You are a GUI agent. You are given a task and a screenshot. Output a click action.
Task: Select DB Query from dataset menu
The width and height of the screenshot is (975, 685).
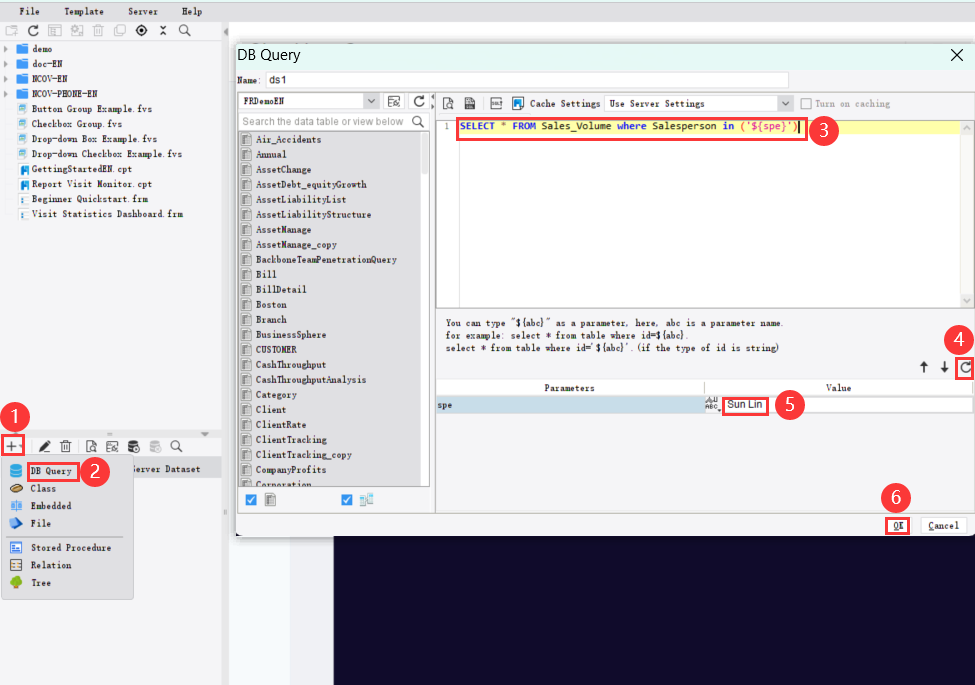tap(50, 471)
